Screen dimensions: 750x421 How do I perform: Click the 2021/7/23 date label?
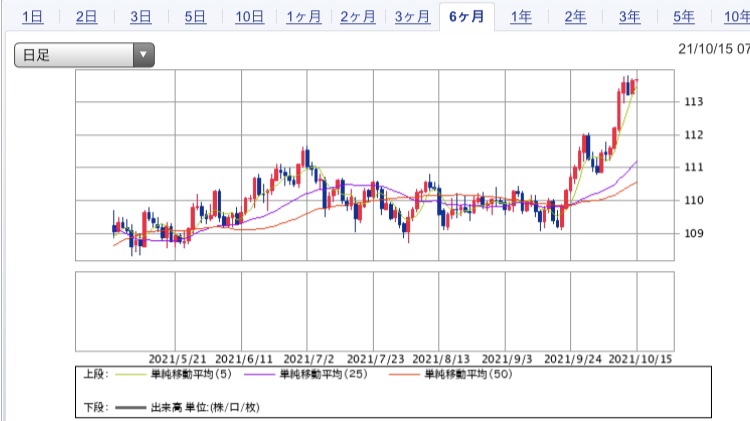click(375, 359)
